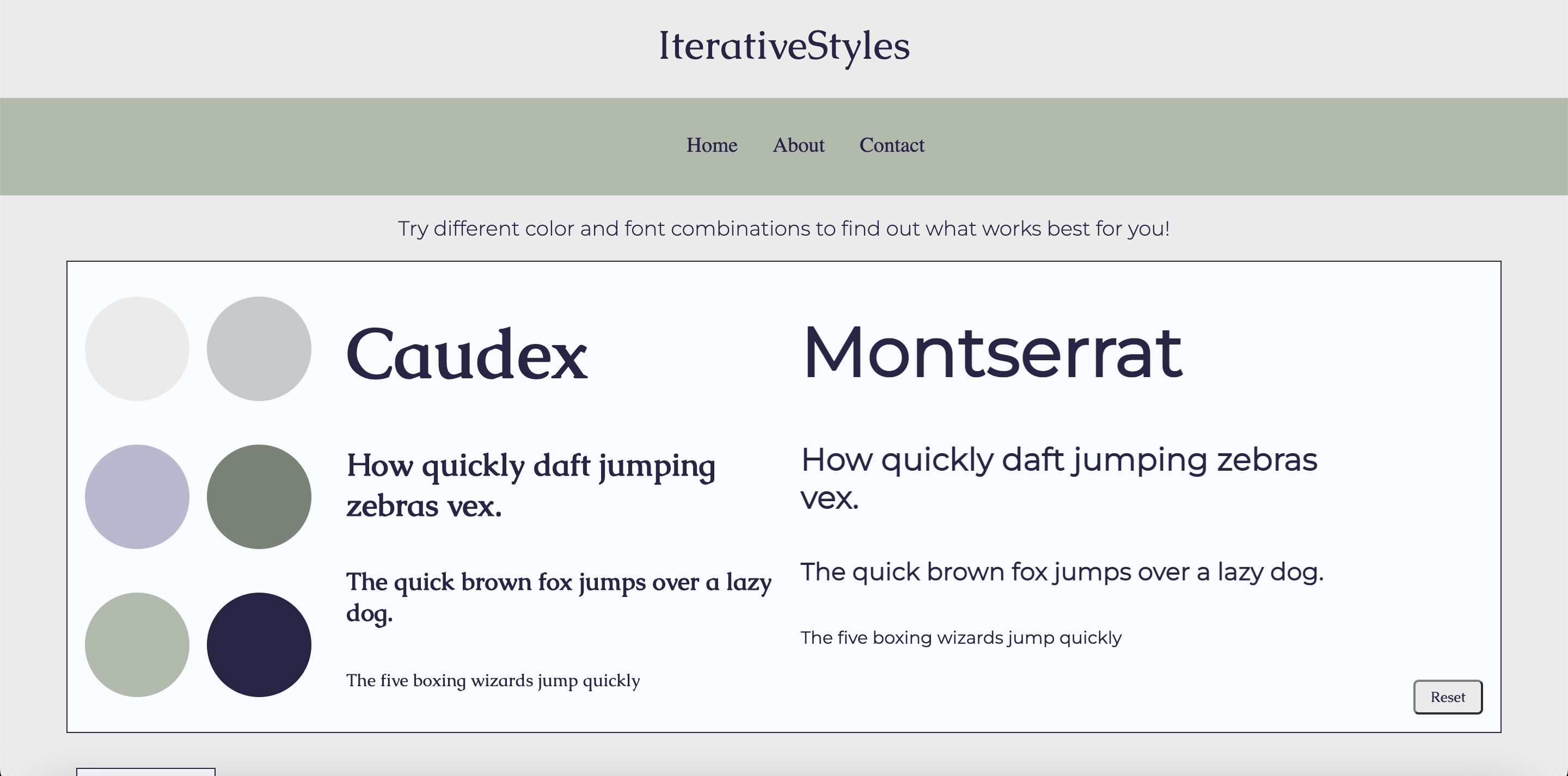Select the Caudex font heading

466,356
